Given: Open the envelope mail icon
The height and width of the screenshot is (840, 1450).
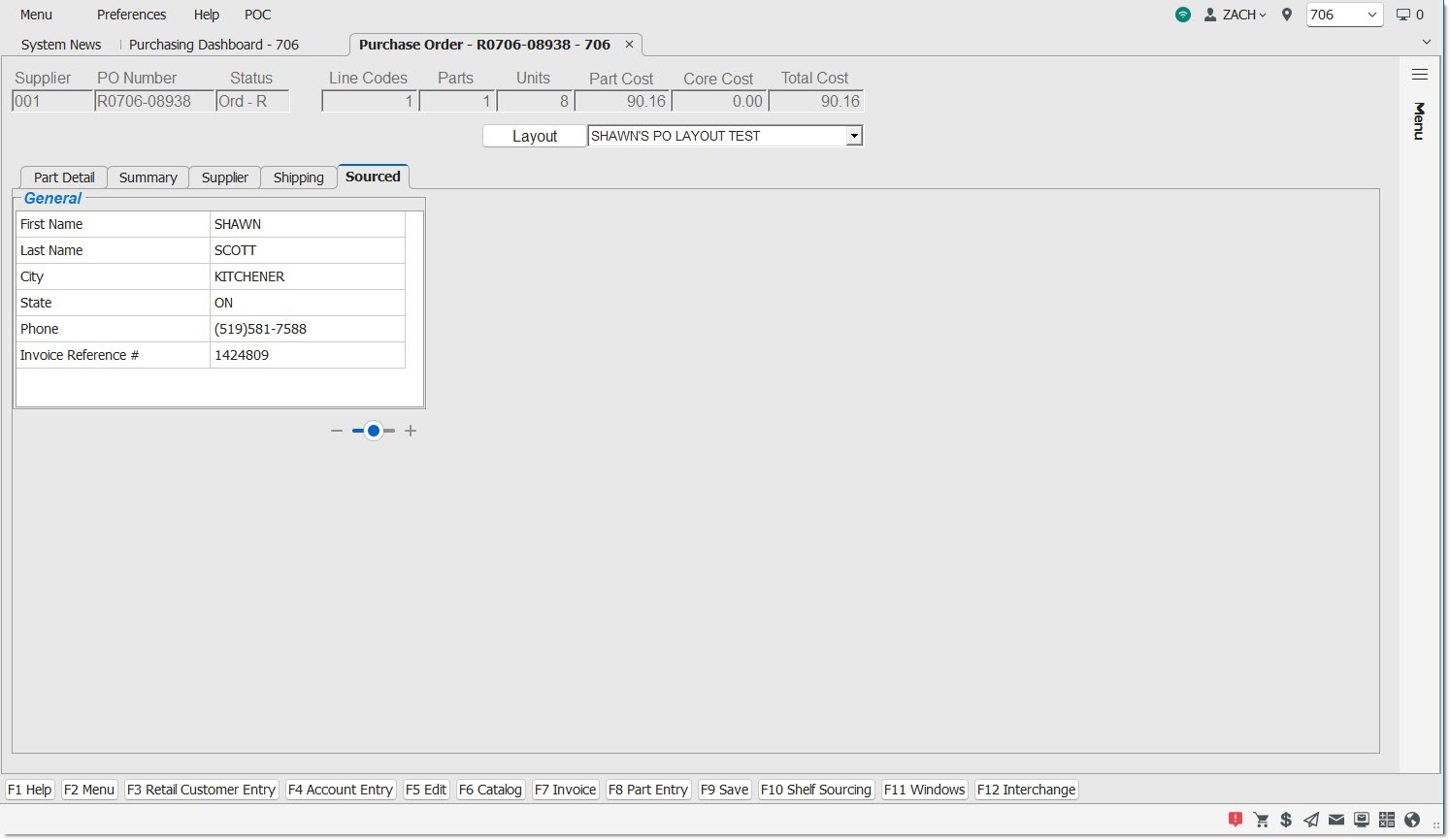Looking at the screenshot, I should 1336,820.
